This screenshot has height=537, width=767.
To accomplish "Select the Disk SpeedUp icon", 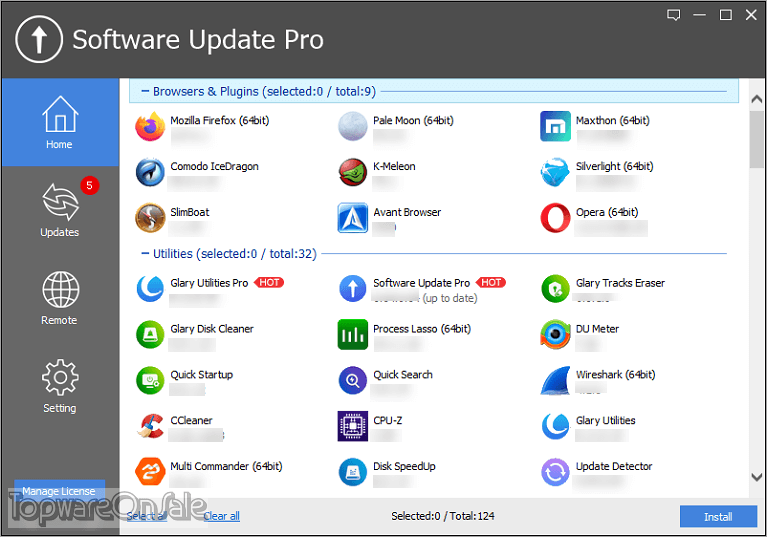I will click(x=352, y=472).
